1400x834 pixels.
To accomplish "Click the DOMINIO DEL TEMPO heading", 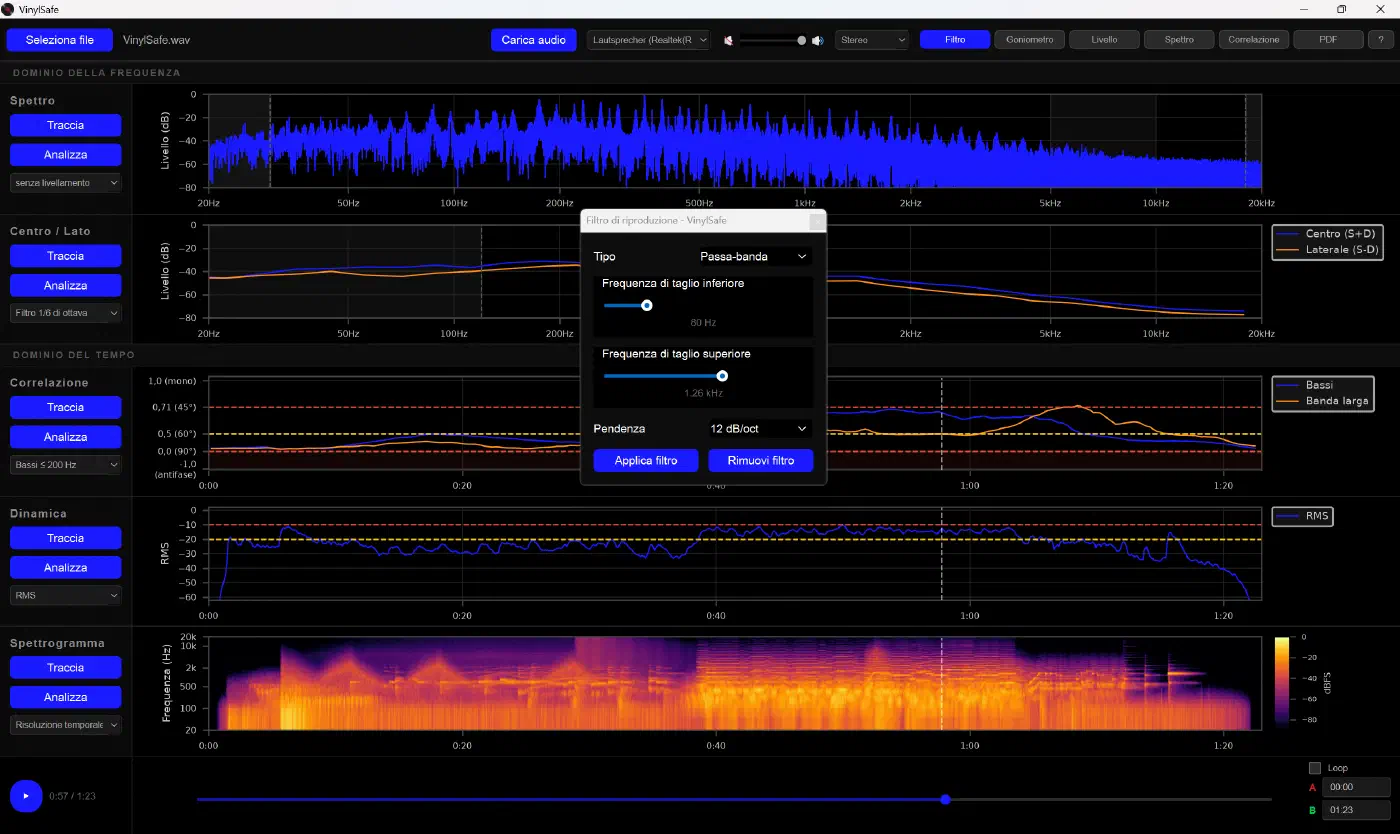I will point(74,354).
